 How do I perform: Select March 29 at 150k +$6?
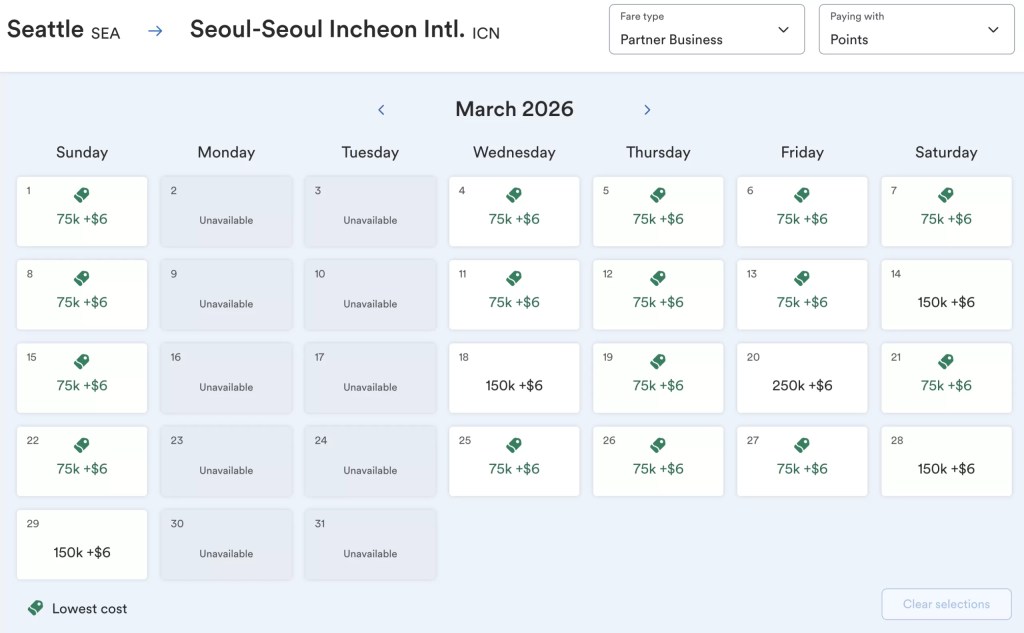tap(82, 545)
